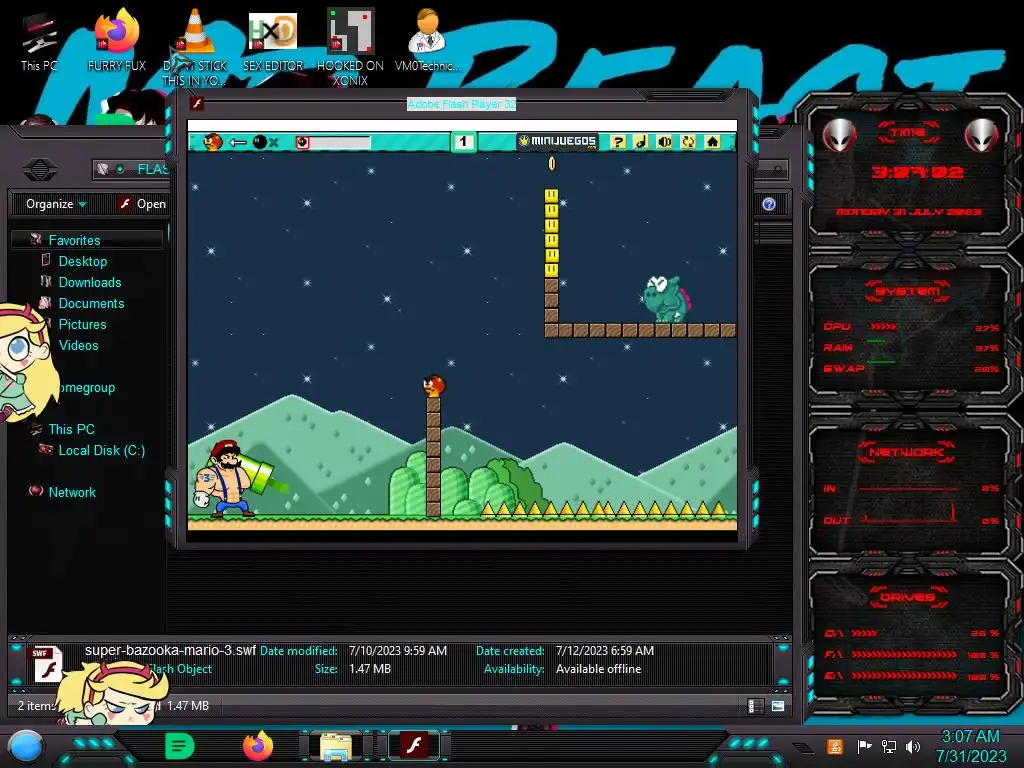Click the right alien head in TIME widget
Screen dimensions: 1024x768
[982, 136]
